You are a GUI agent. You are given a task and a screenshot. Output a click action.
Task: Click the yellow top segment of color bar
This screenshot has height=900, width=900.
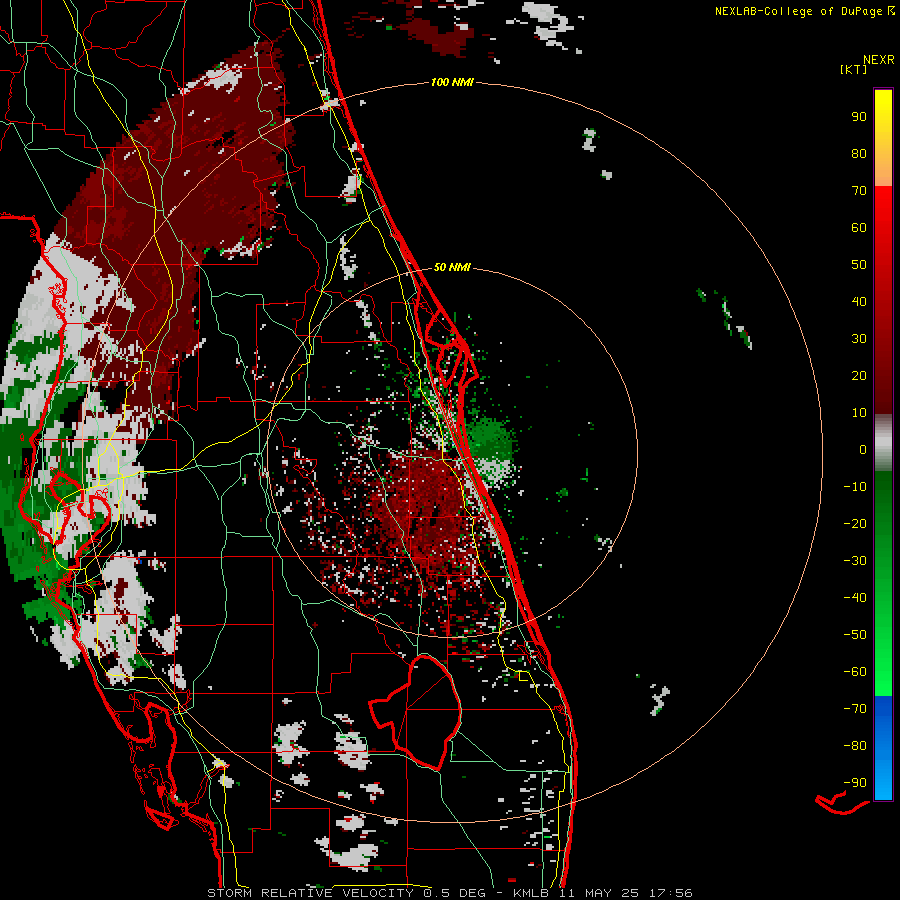[x=883, y=138]
